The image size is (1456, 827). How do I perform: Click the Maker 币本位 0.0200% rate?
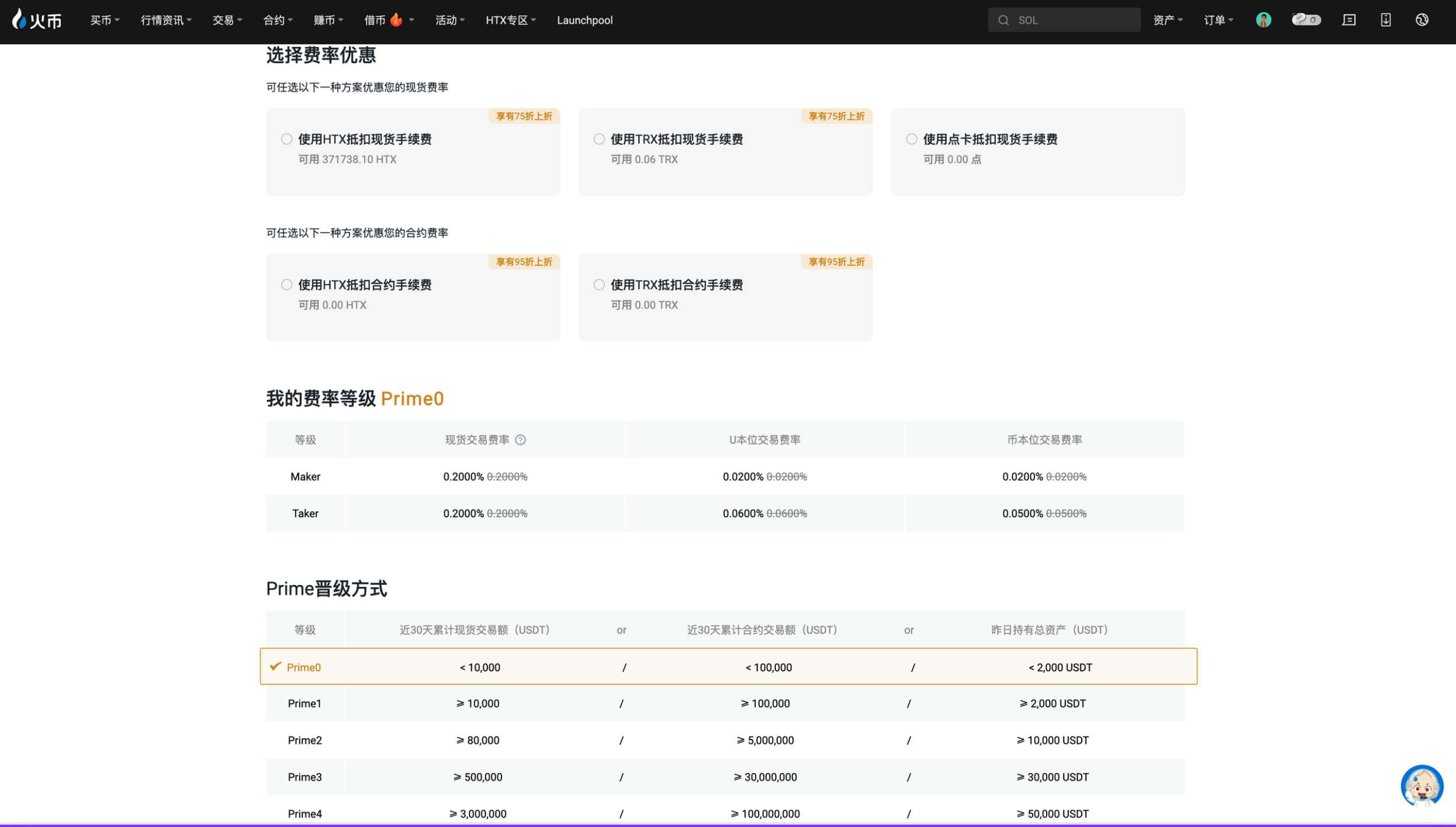click(1022, 477)
